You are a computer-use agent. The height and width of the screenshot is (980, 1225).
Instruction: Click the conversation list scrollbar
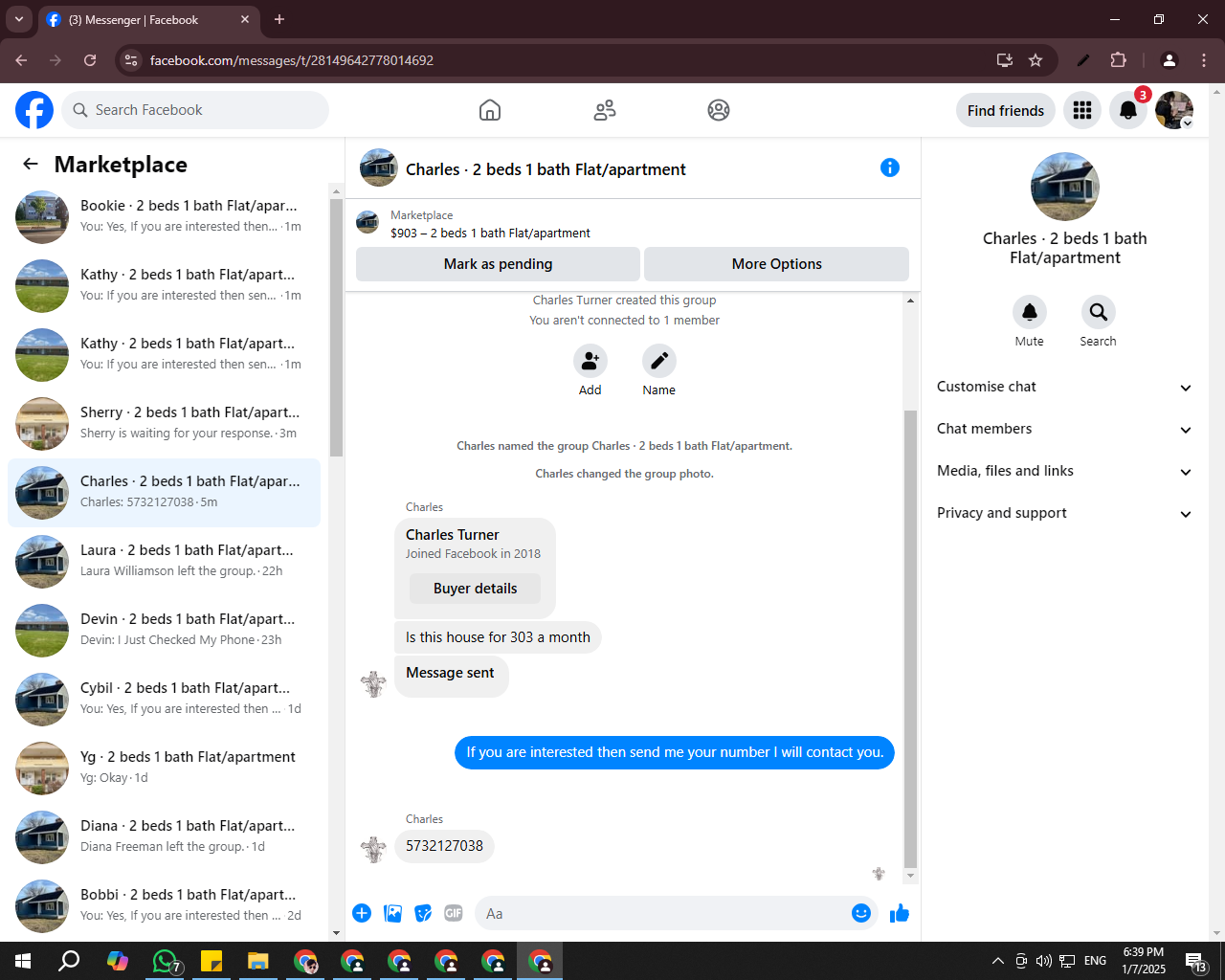(x=336, y=327)
